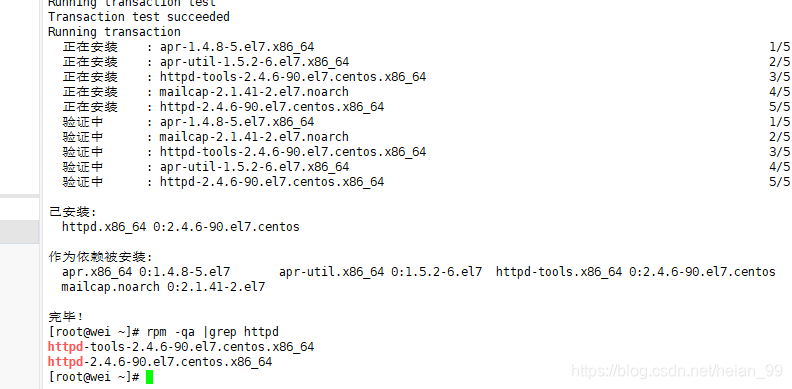Click the last result line httpd-2.4.6-90.el7.centos.x86_64
792x389 pixels.
pos(160,362)
